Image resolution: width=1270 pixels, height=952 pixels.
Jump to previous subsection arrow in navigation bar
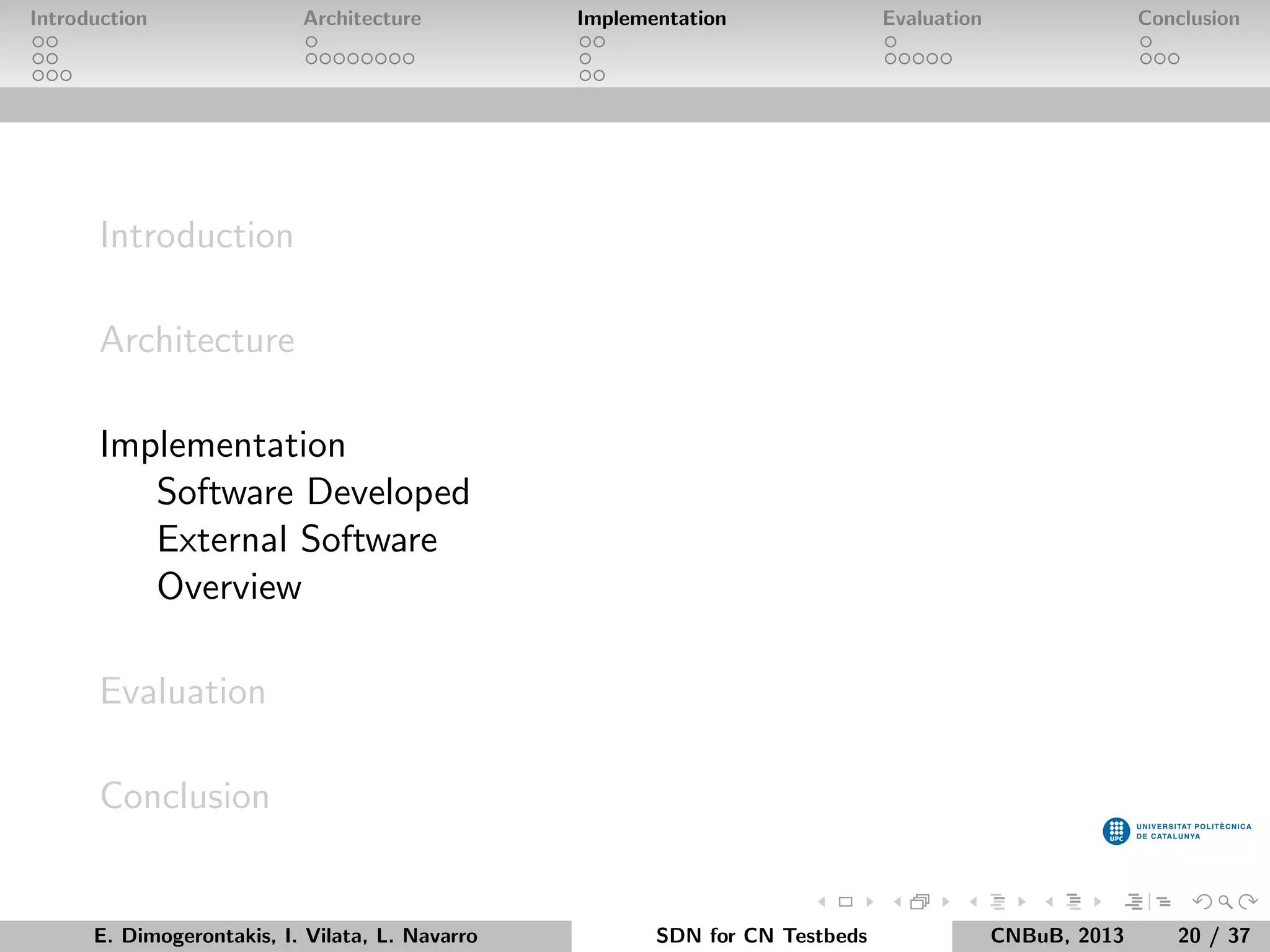[974, 902]
